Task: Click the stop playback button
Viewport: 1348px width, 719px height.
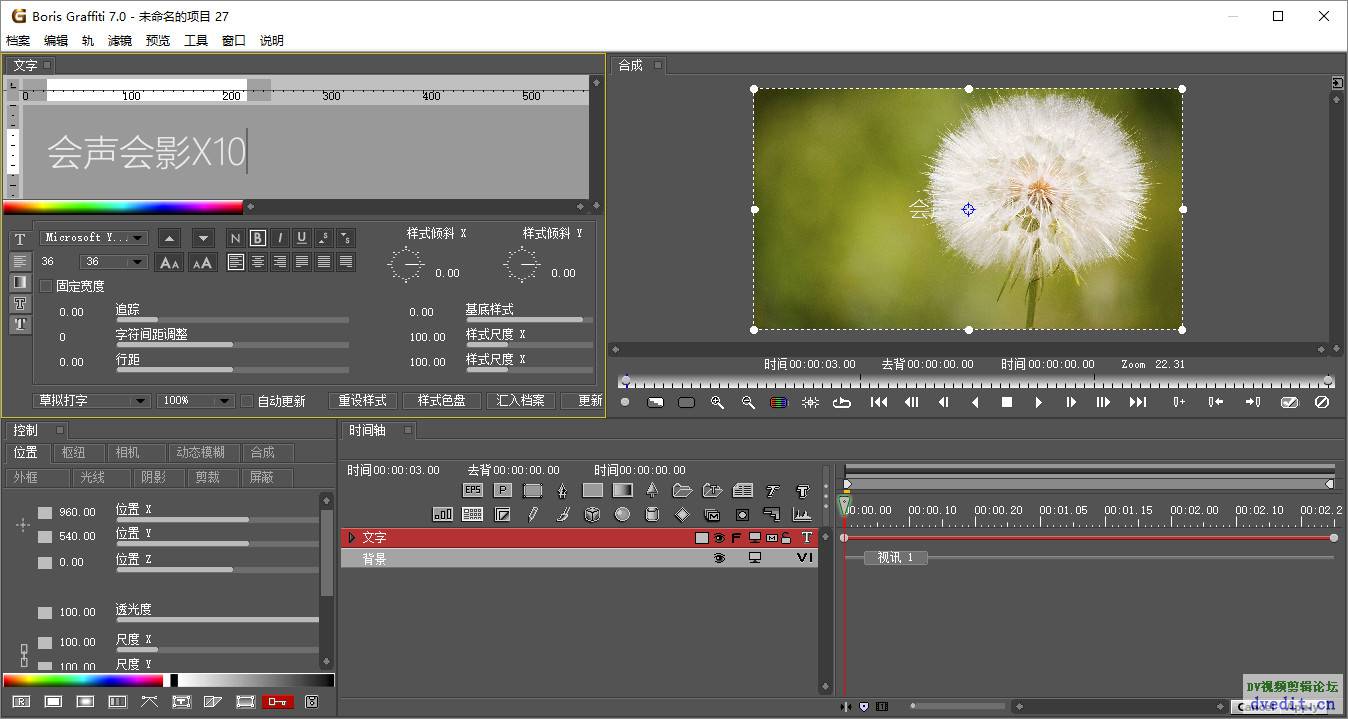Action: [1007, 402]
